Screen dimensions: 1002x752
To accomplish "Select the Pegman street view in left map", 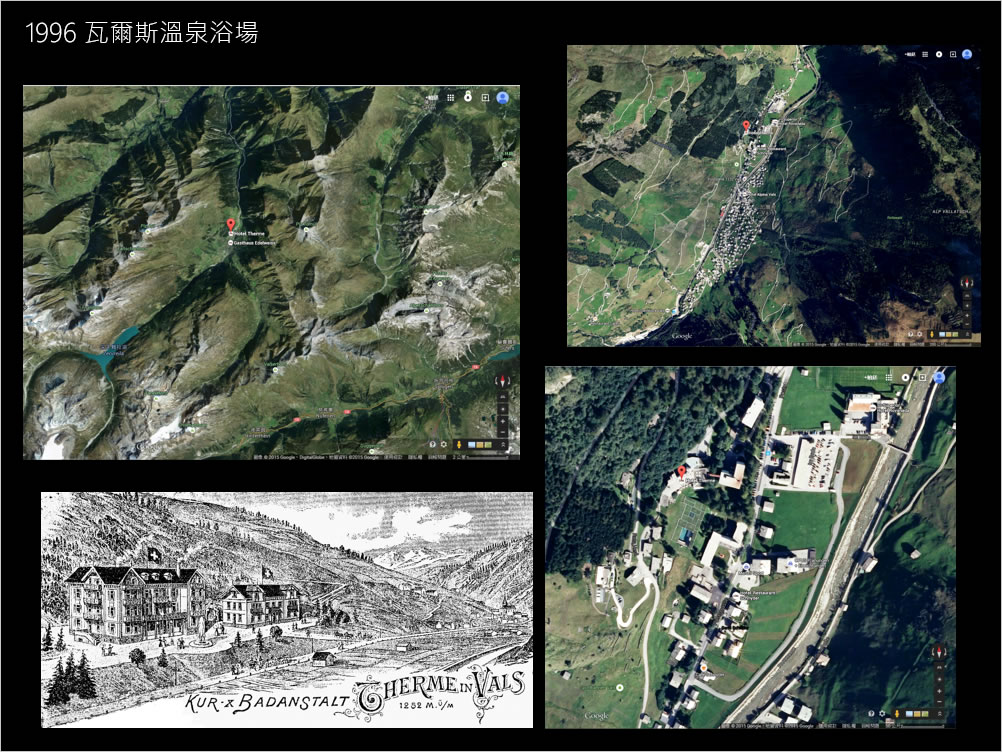I will click(459, 444).
